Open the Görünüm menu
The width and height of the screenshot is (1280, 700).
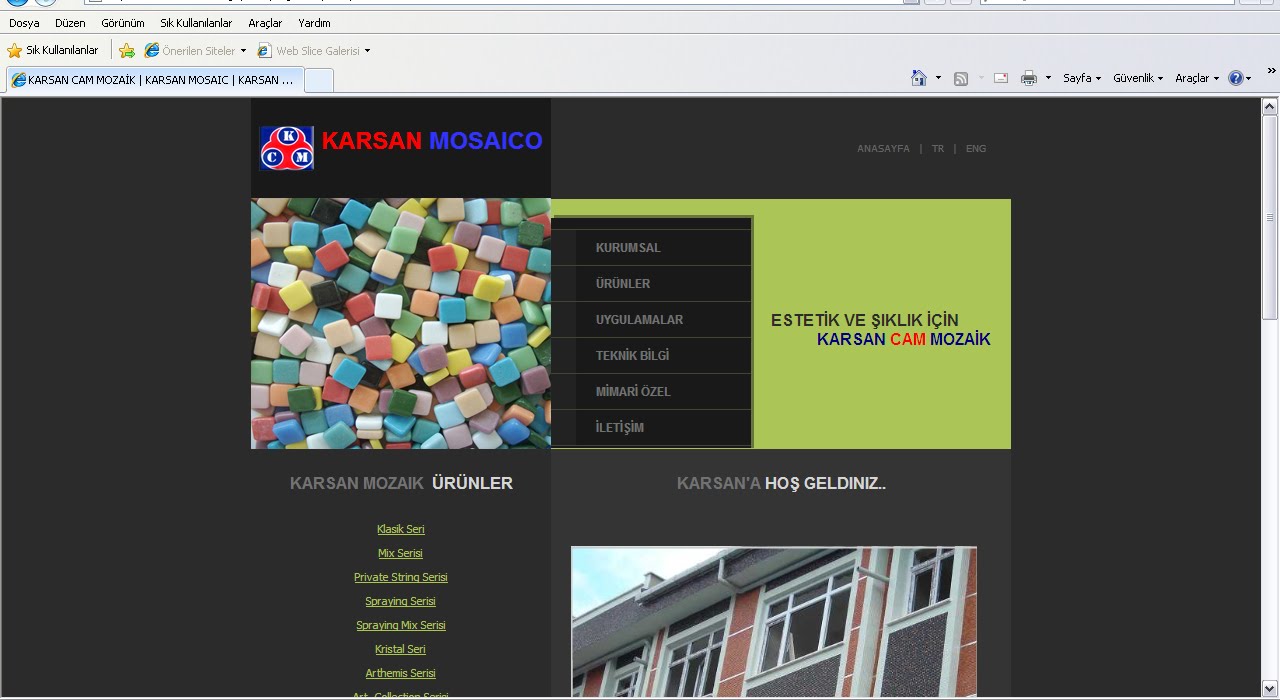(x=123, y=23)
